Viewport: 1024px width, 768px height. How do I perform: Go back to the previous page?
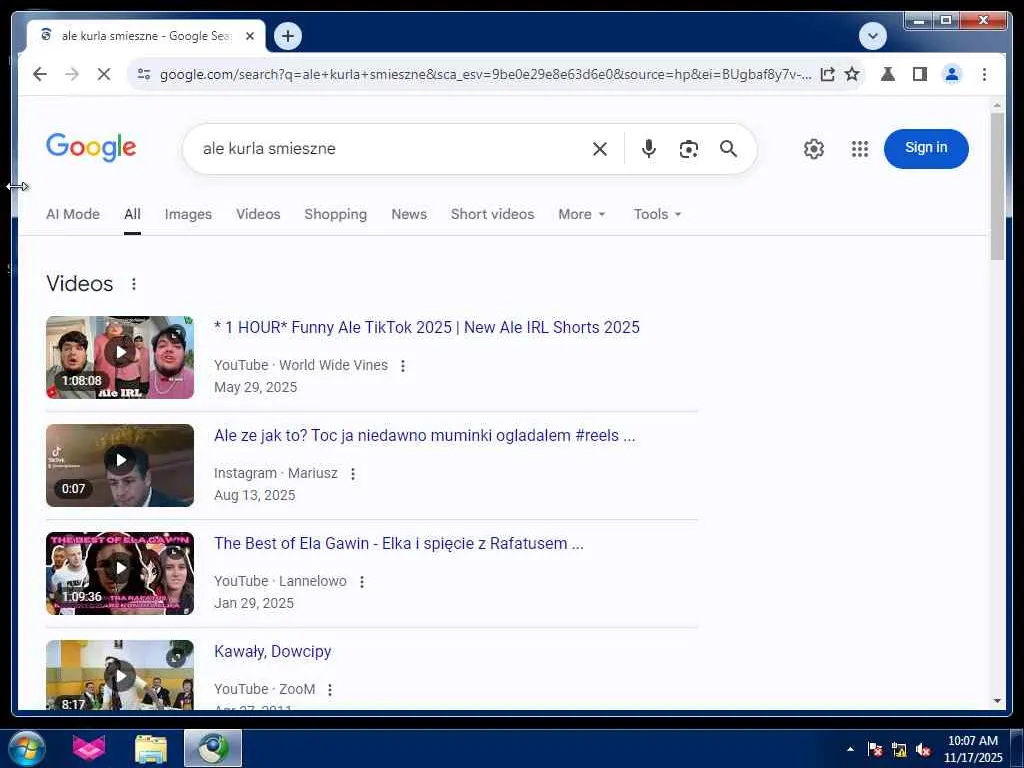pyautogui.click(x=40, y=74)
